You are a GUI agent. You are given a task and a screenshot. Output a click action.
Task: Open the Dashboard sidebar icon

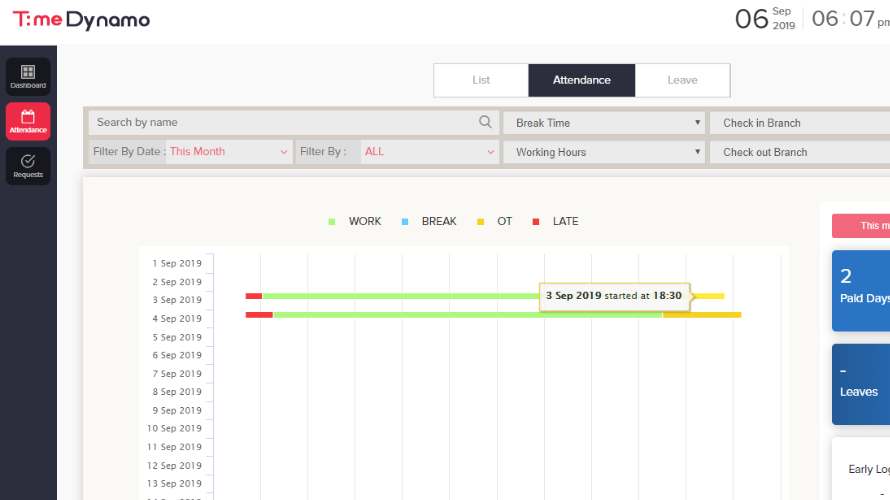click(x=28, y=77)
